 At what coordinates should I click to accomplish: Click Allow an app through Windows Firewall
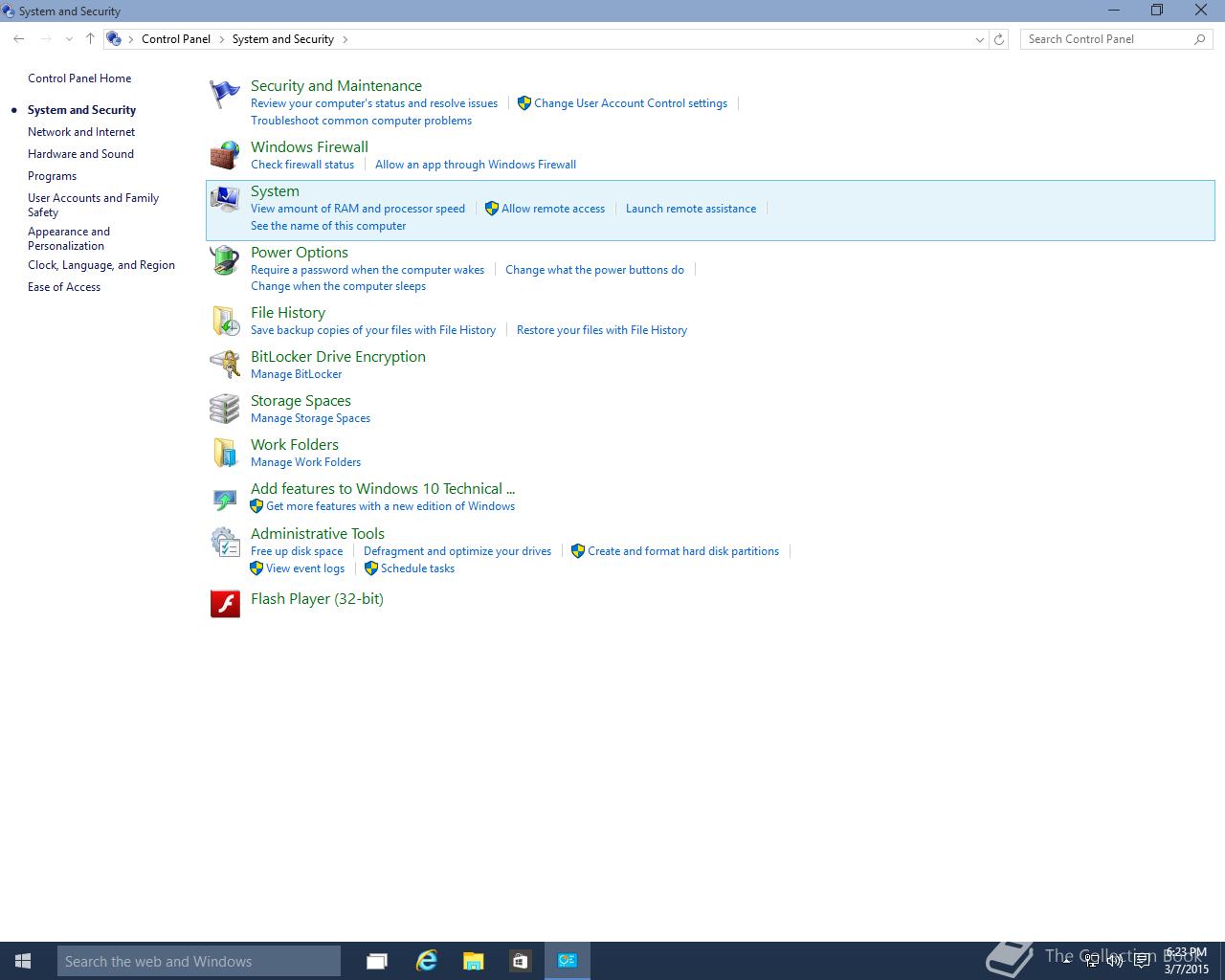(x=476, y=165)
